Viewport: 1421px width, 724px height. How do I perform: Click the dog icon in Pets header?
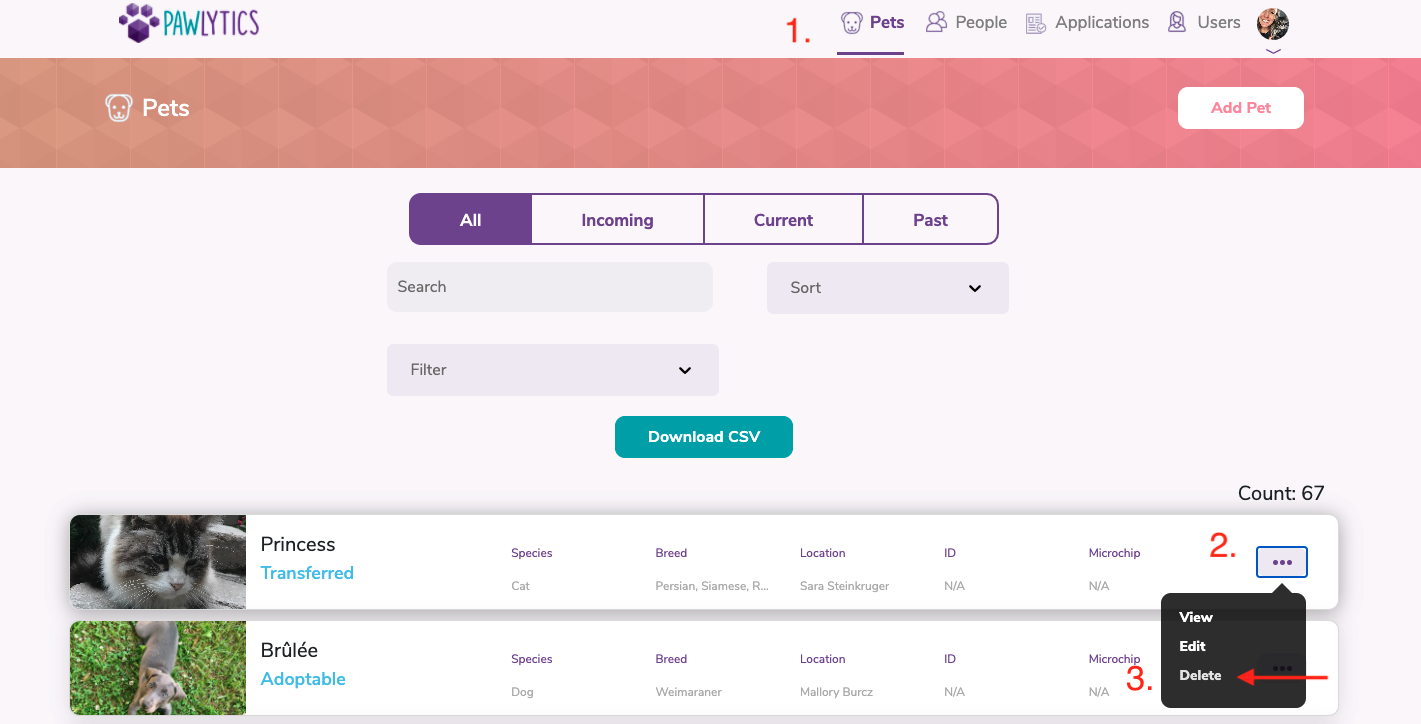coord(119,108)
